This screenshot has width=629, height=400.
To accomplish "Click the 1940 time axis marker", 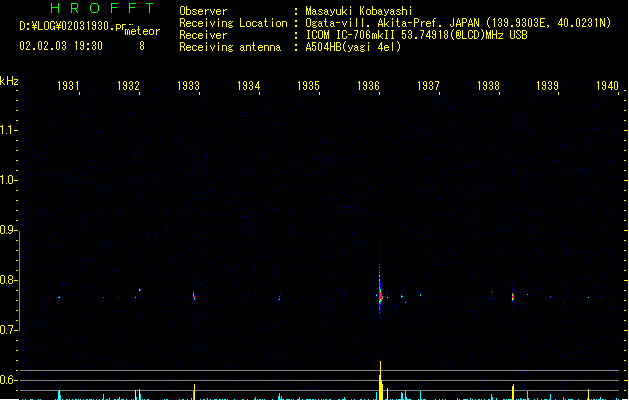I will (607, 86).
